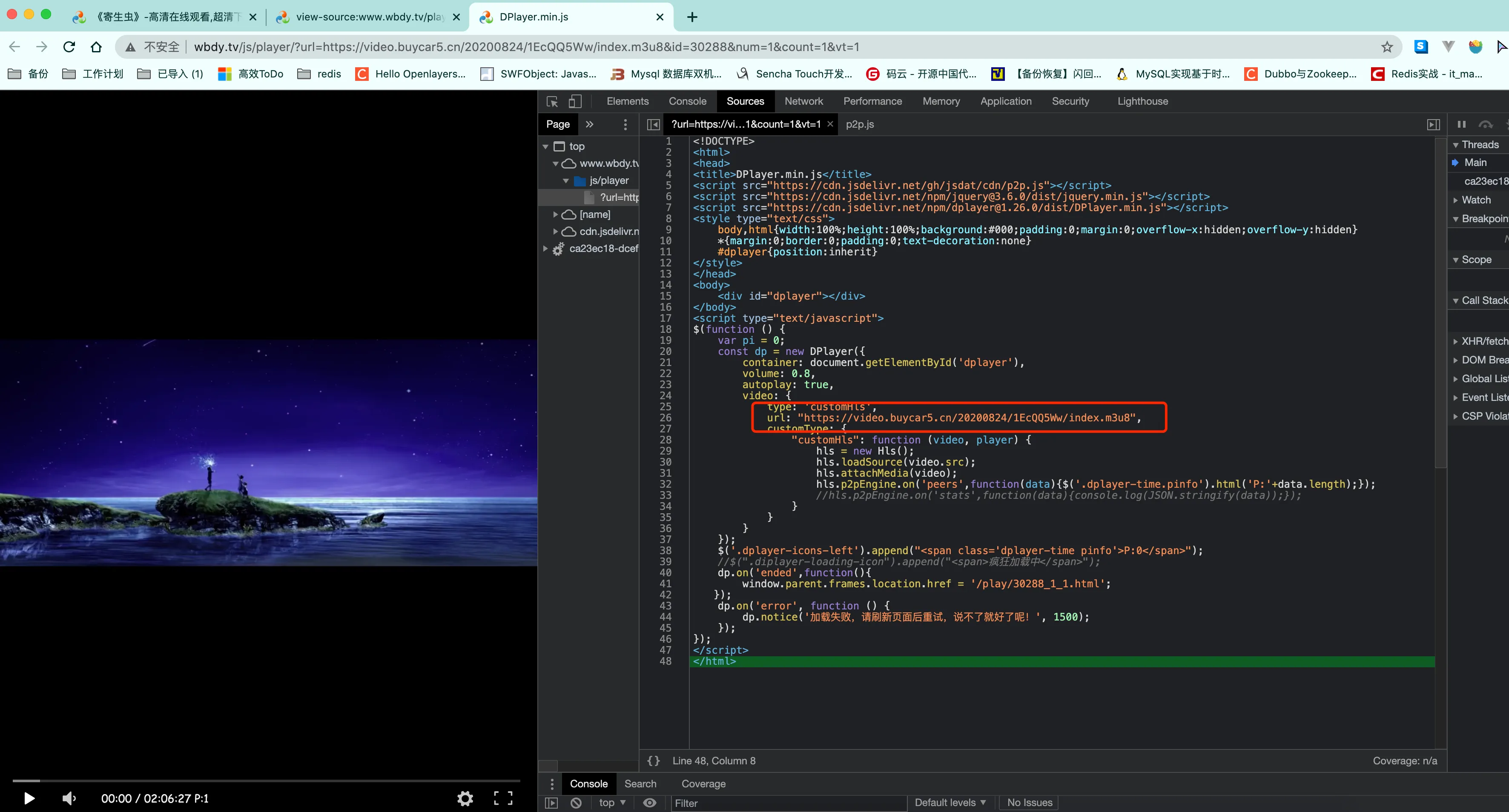Open the console drawer three-dot menu
The width and height of the screenshot is (1509, 812).
pos(552,783)
